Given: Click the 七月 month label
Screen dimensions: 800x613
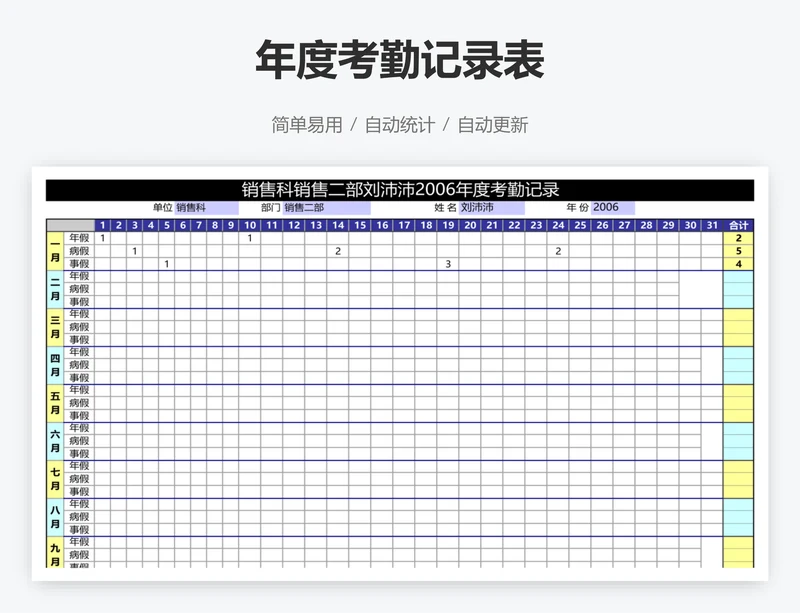Looking at the screenshot, I should 55,479.
